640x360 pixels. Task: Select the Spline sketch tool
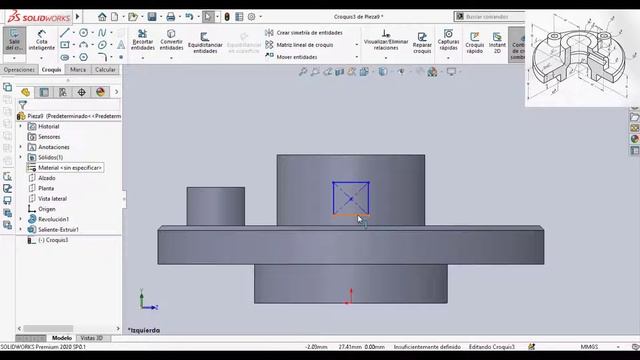[102, 32]
